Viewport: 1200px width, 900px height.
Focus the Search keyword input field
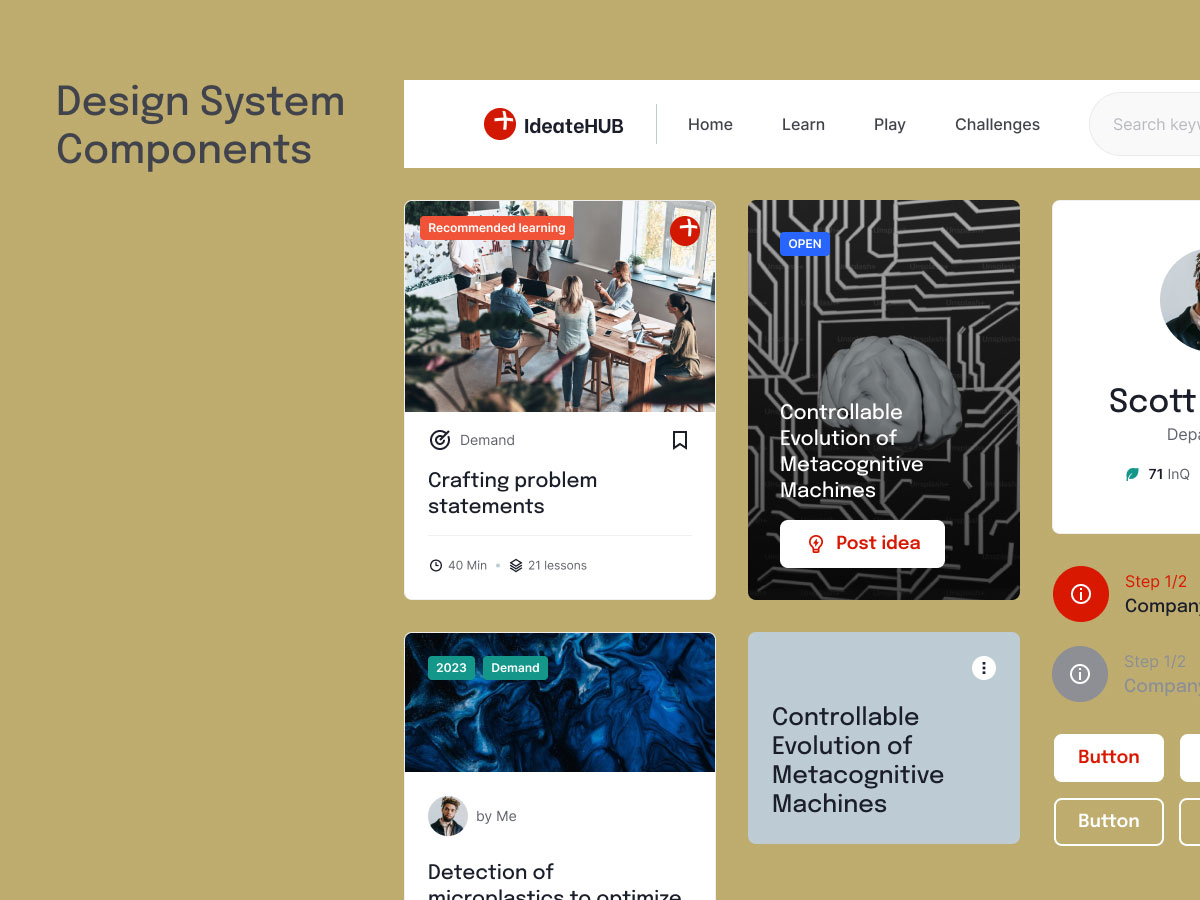pyautogui.click(x=1150, y=125)
